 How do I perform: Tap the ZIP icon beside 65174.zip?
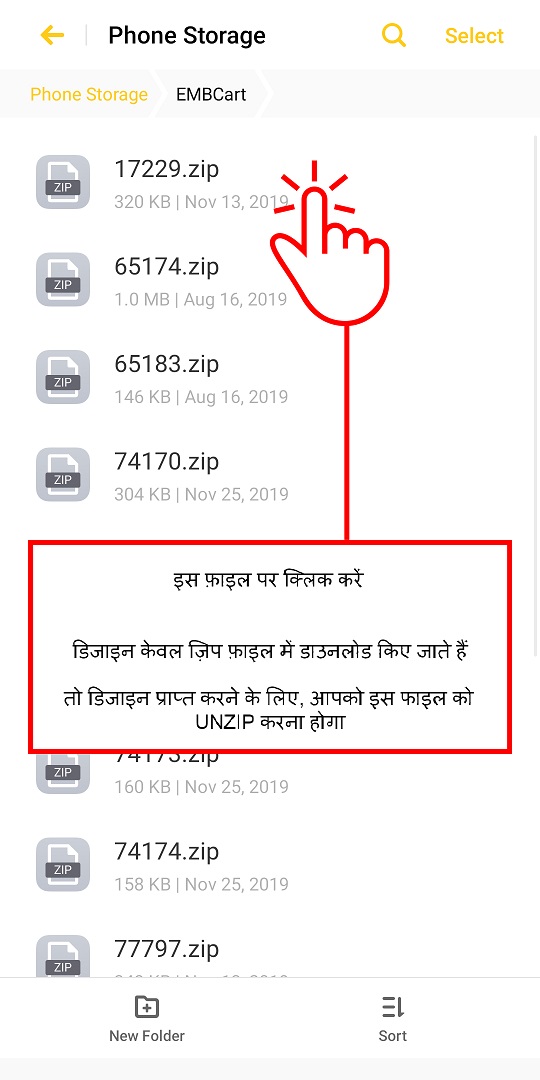[63, 280]
